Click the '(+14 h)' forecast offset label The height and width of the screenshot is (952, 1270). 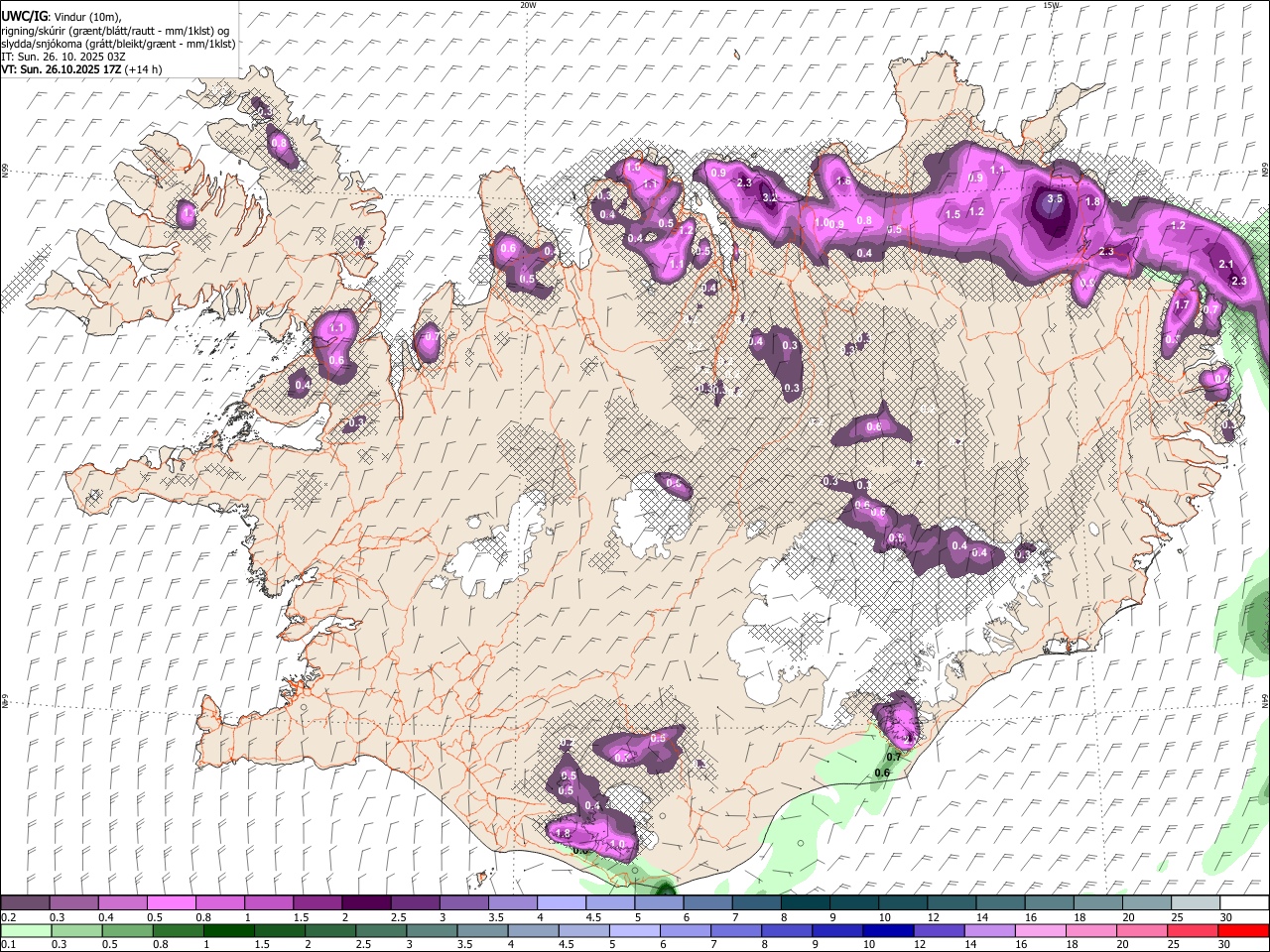[144, 69]
